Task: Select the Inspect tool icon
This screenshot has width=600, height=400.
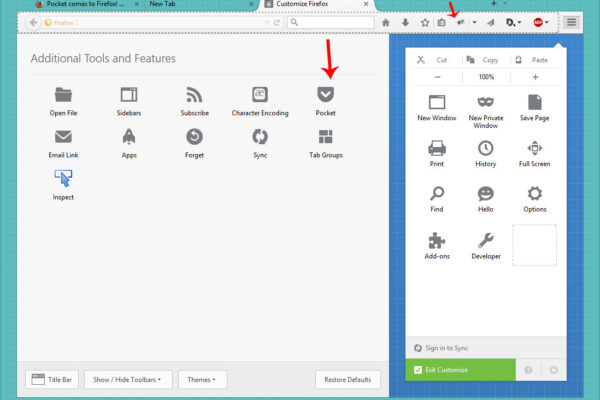Action: [63, 178]
